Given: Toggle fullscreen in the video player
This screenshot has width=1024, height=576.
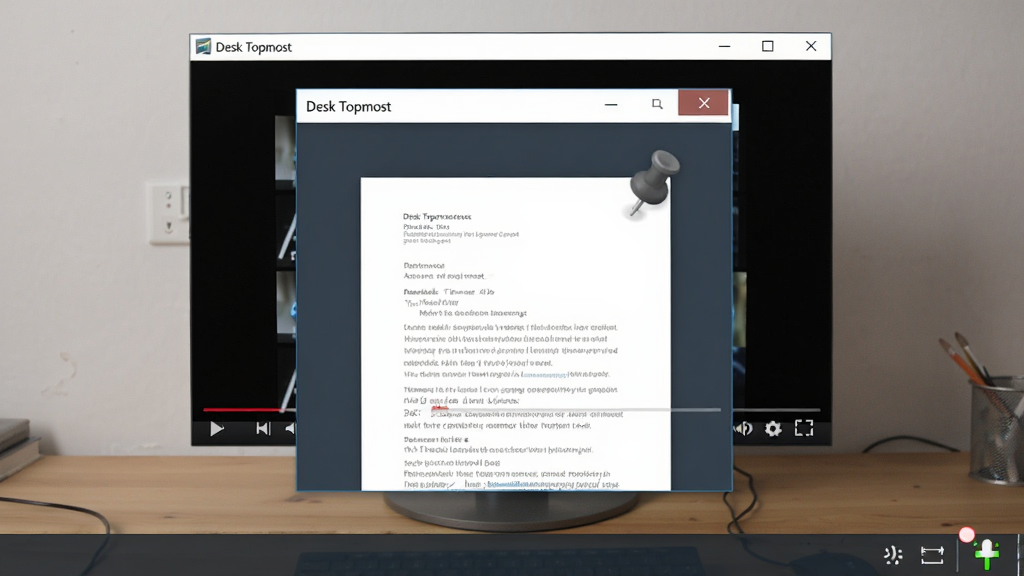Looking at the screenshot, I should (804, 428).
